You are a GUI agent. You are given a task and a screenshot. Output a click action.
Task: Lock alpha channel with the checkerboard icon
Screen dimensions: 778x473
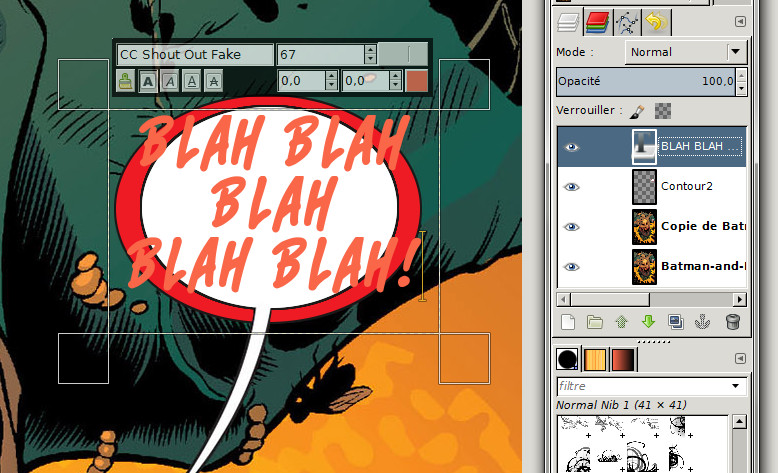[663, 111]
